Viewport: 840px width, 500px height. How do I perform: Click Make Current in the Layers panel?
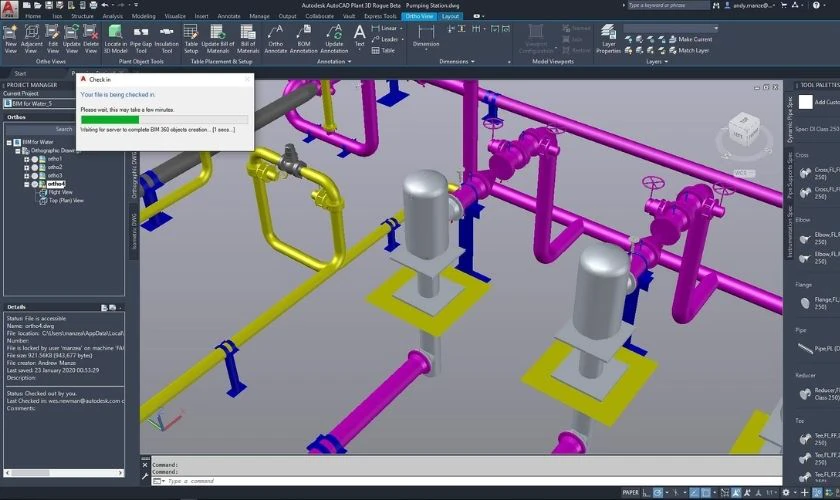coord(691,39)
